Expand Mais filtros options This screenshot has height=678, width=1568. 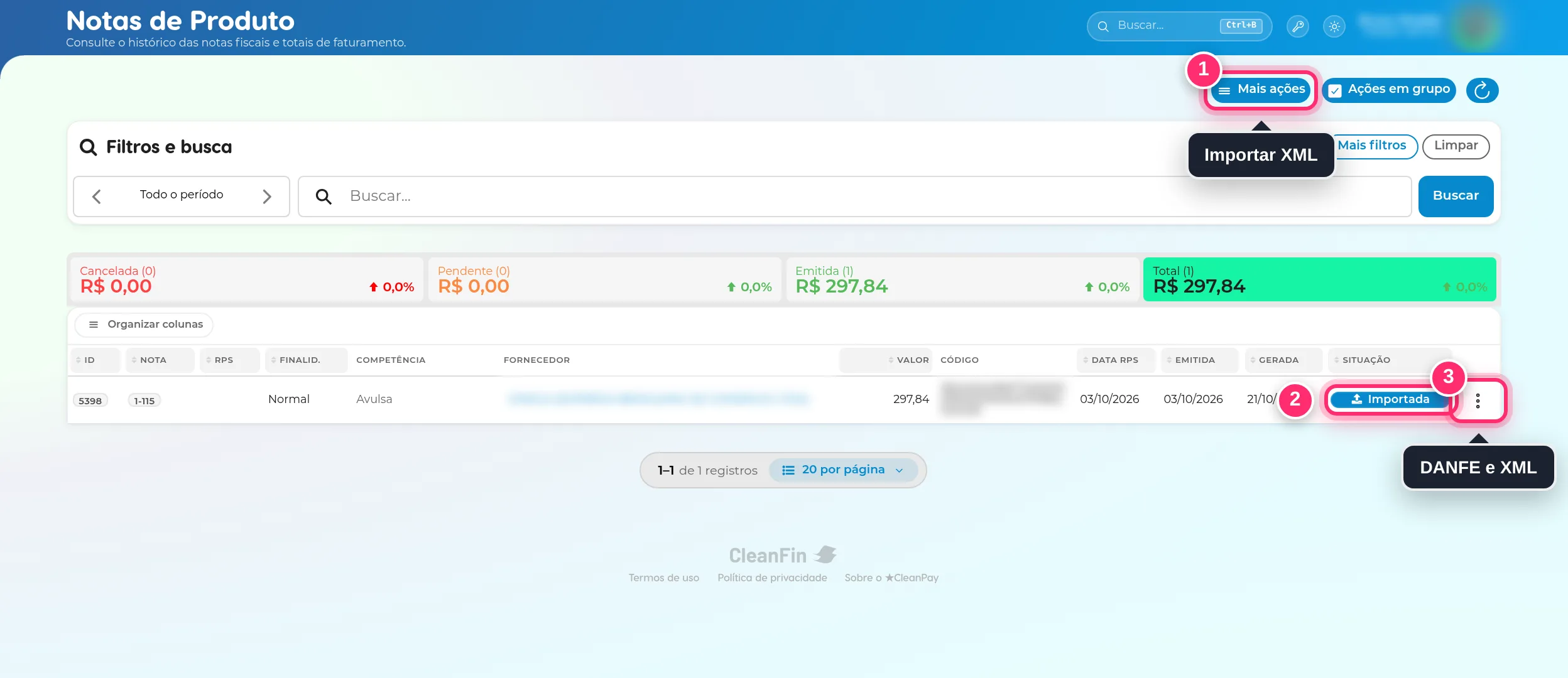click(x=1373, y=146)
